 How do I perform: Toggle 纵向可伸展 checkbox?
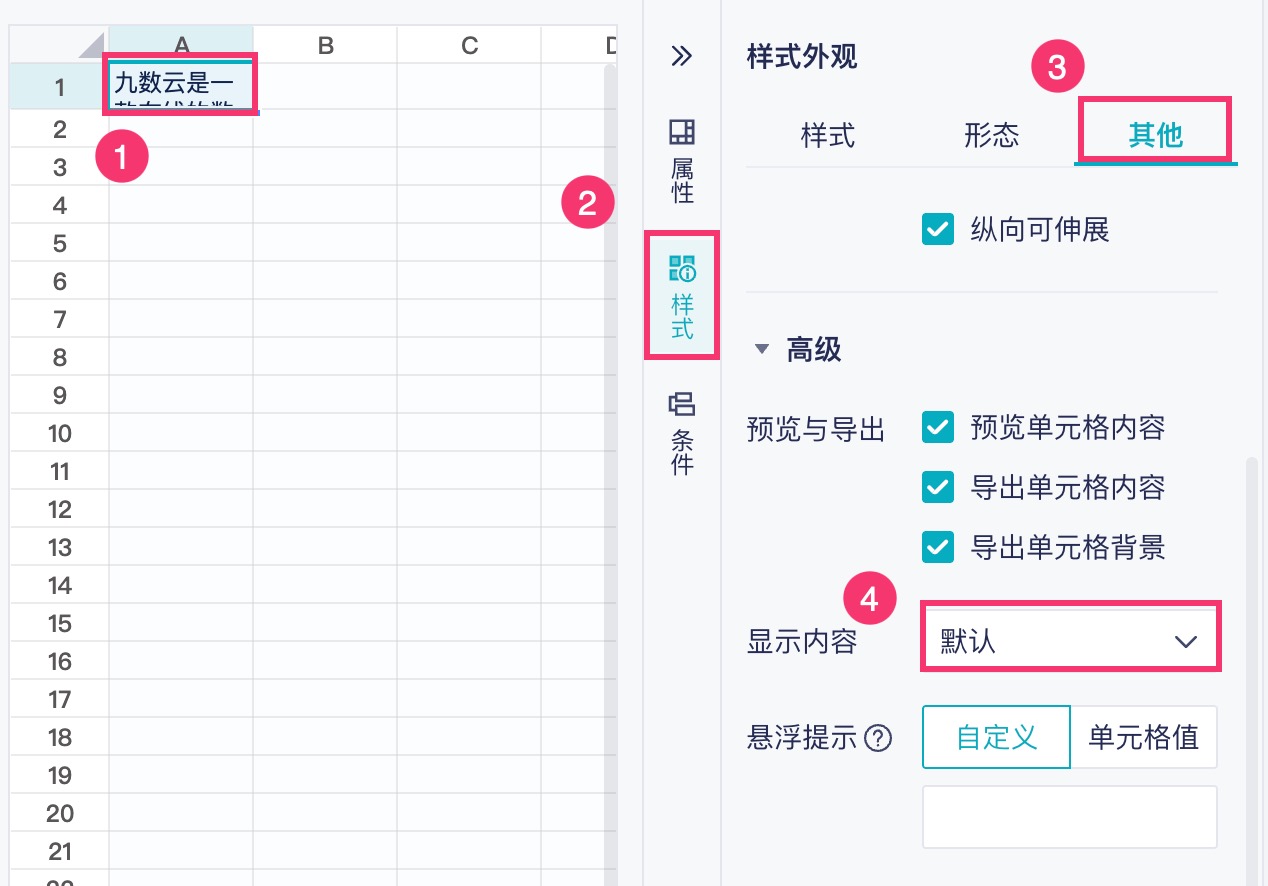pos(937,230)
